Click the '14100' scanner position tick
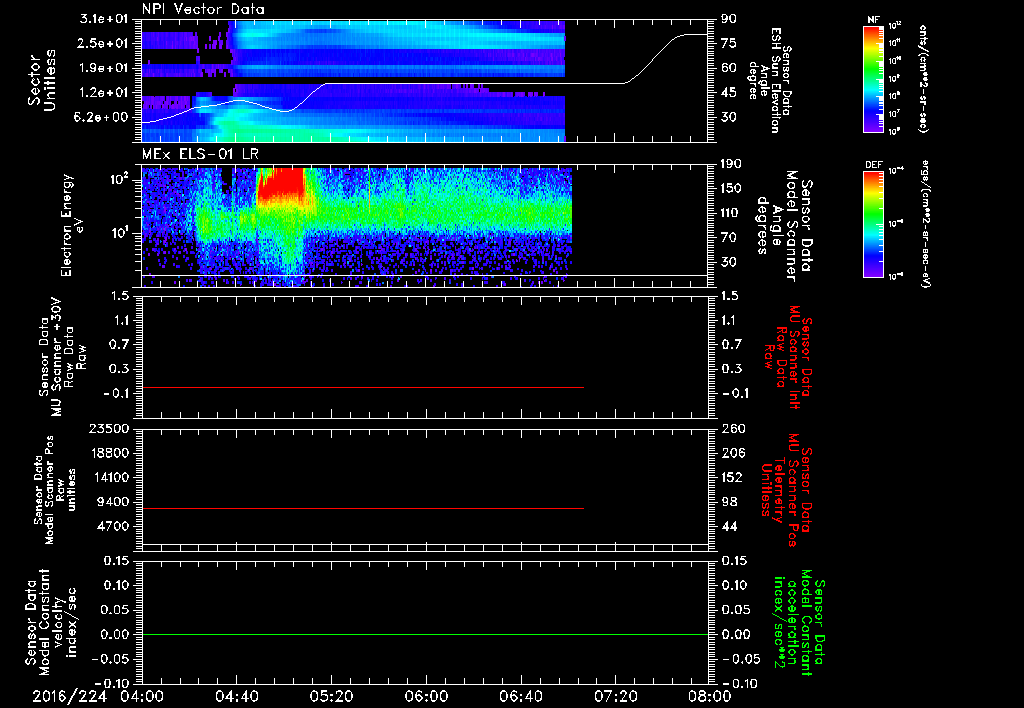The image size is (1024, 708). (x=109, y=477)
